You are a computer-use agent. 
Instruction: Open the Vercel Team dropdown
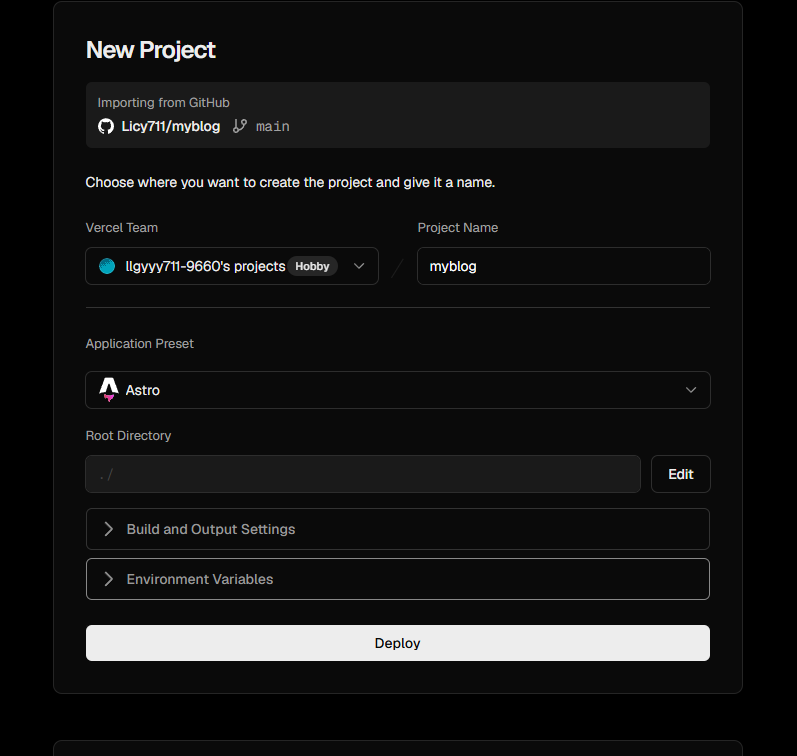click(x=232, y=266)
